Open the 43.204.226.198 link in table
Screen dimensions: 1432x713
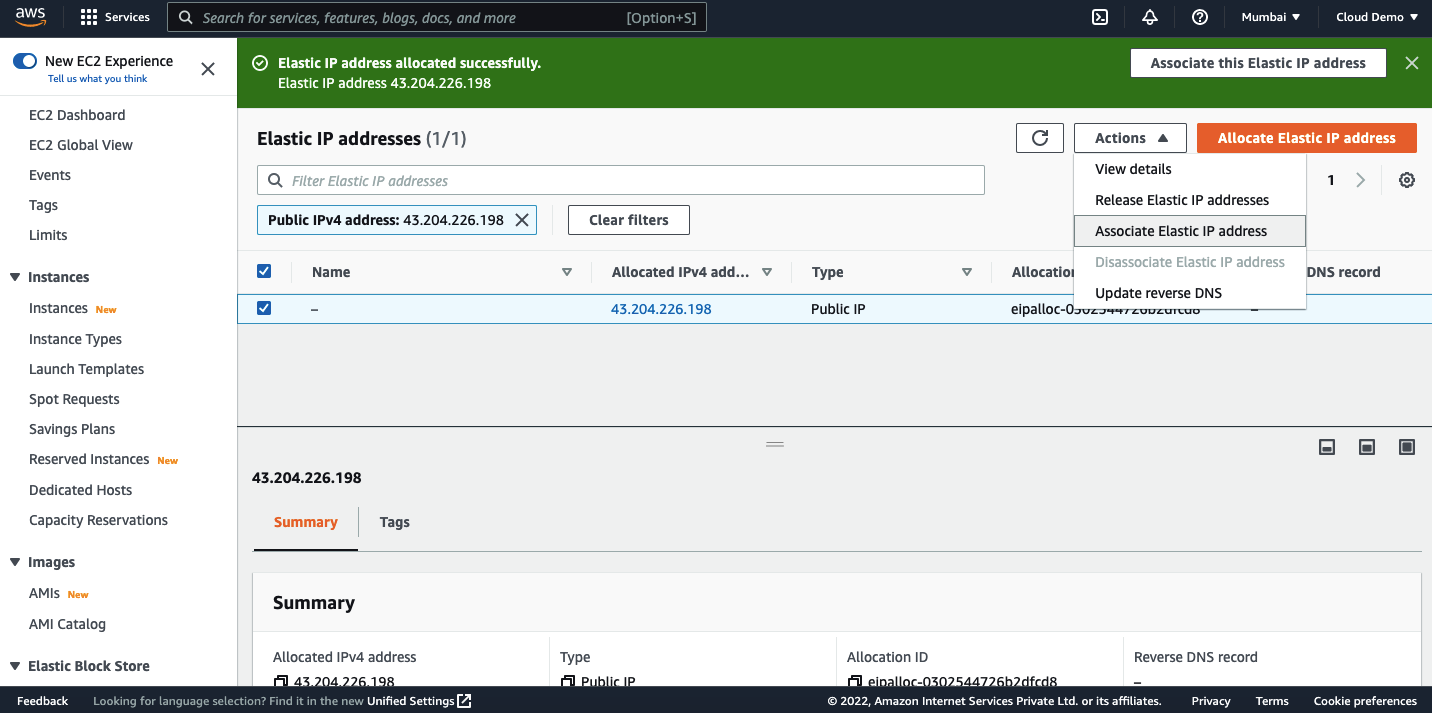point(661,309)
